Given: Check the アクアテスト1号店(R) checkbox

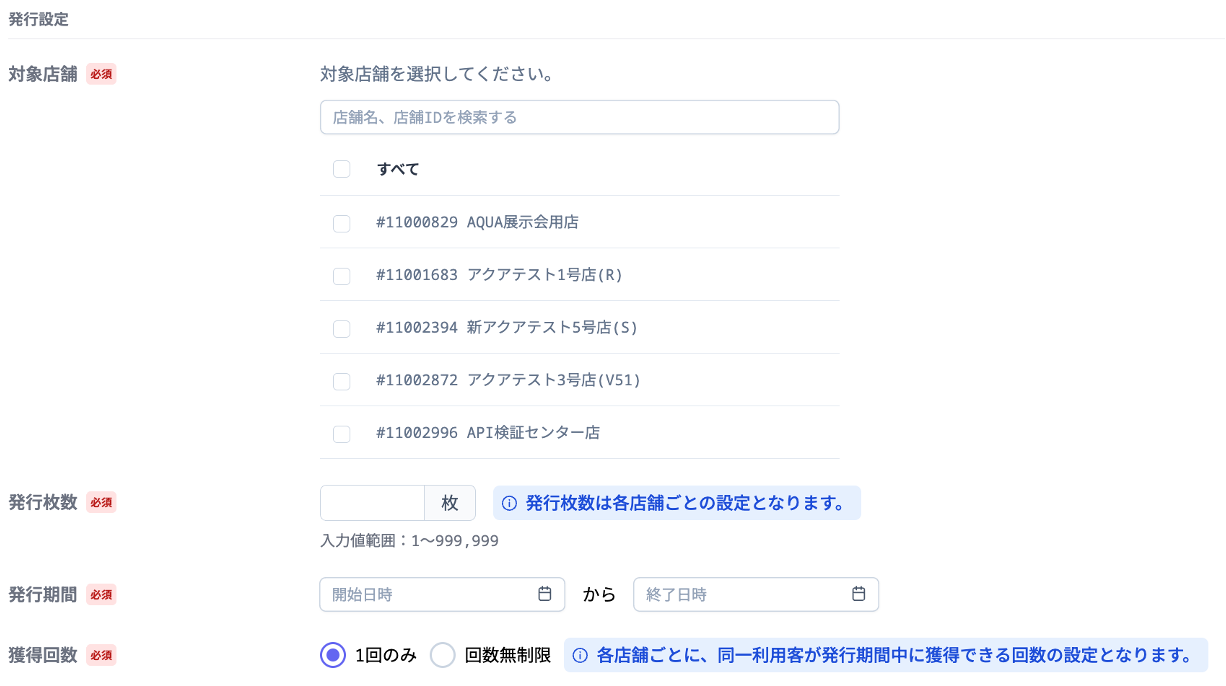Looking at the screenshot, I should pos(342,275).
